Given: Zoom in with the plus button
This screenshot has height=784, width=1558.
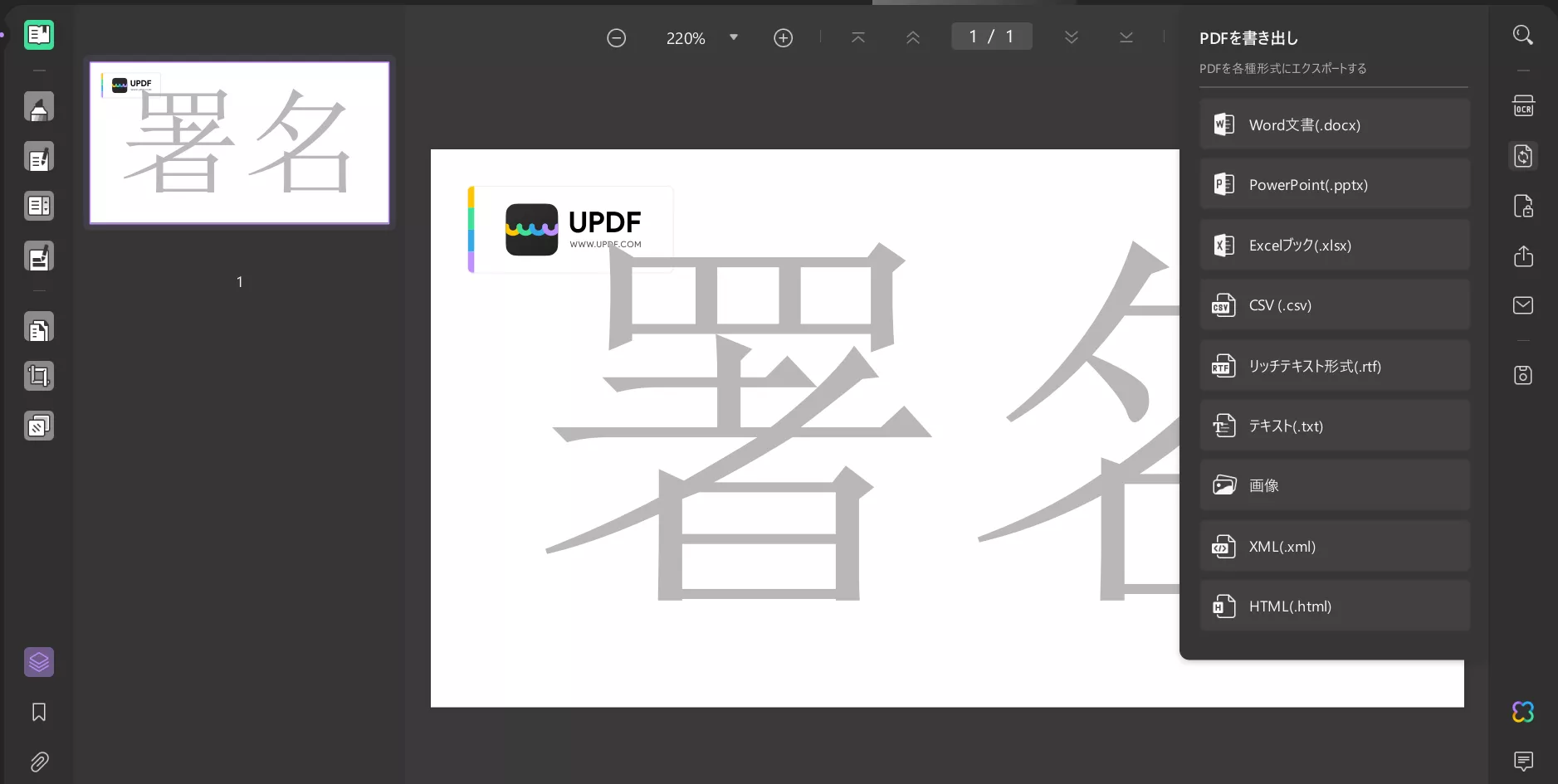Looking at the screenshot, I should coord(783,37).
